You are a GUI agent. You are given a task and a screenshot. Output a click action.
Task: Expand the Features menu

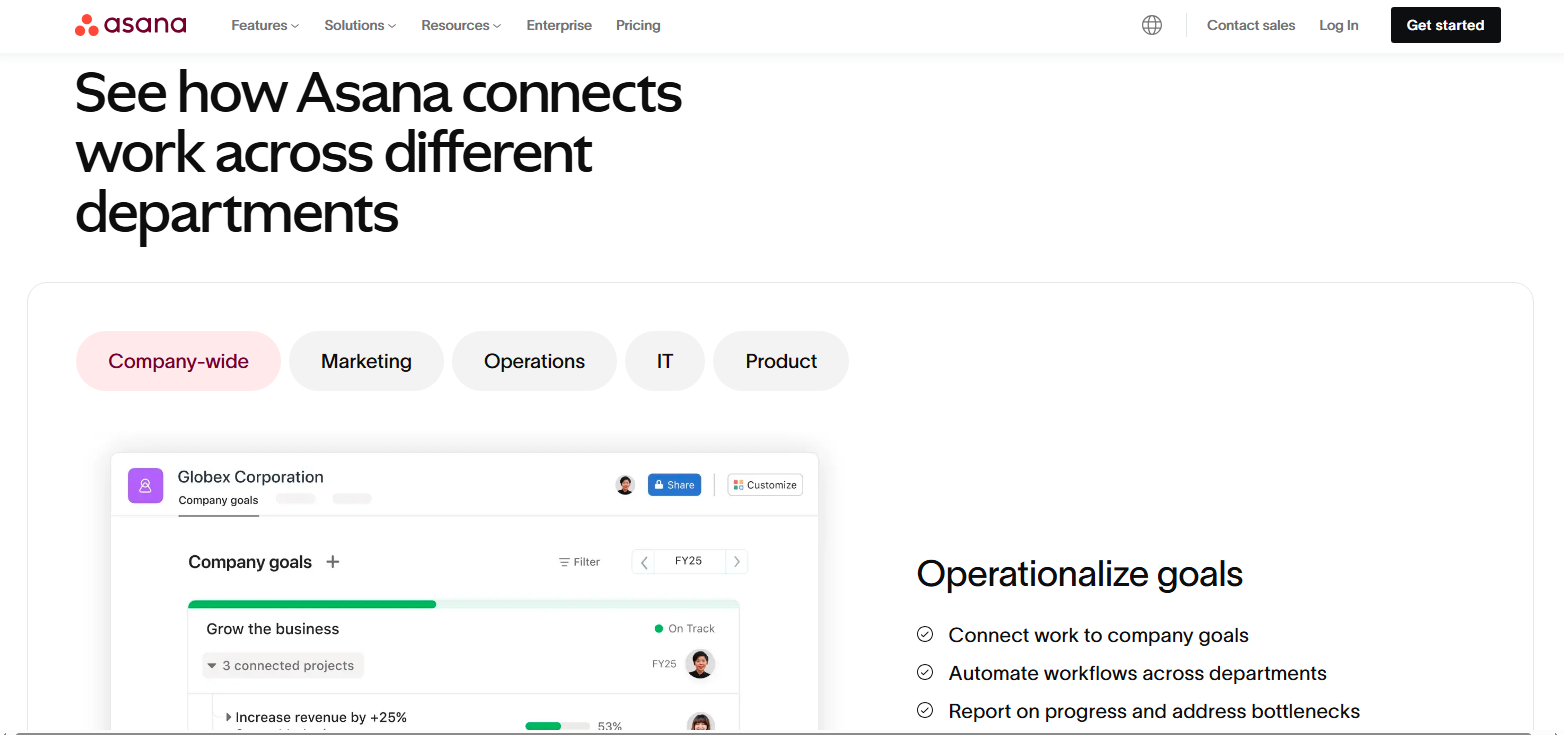pos(265,25)
